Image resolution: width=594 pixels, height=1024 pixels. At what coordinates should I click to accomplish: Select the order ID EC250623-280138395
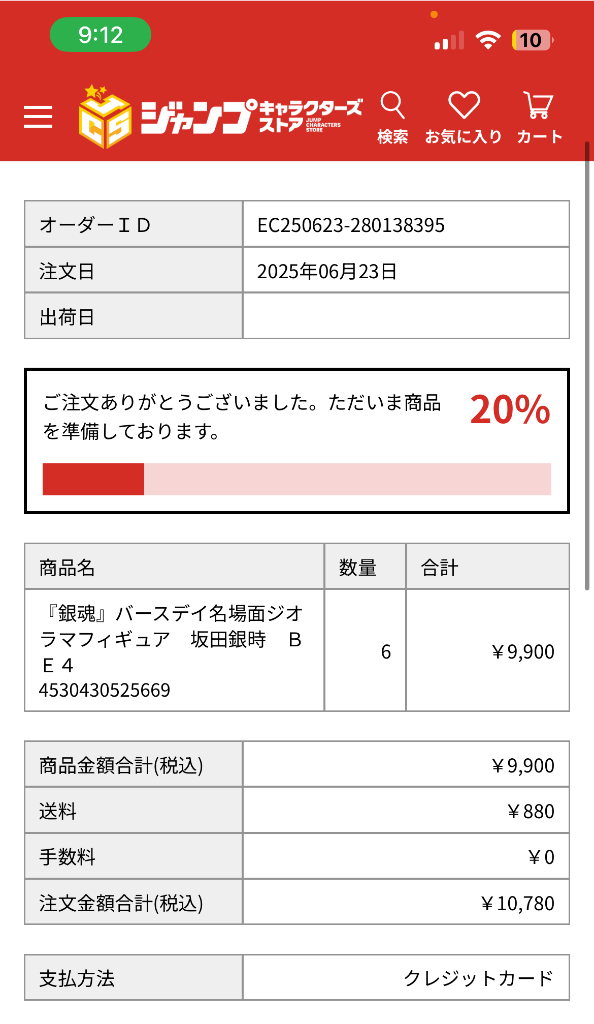tap(351, 225)
